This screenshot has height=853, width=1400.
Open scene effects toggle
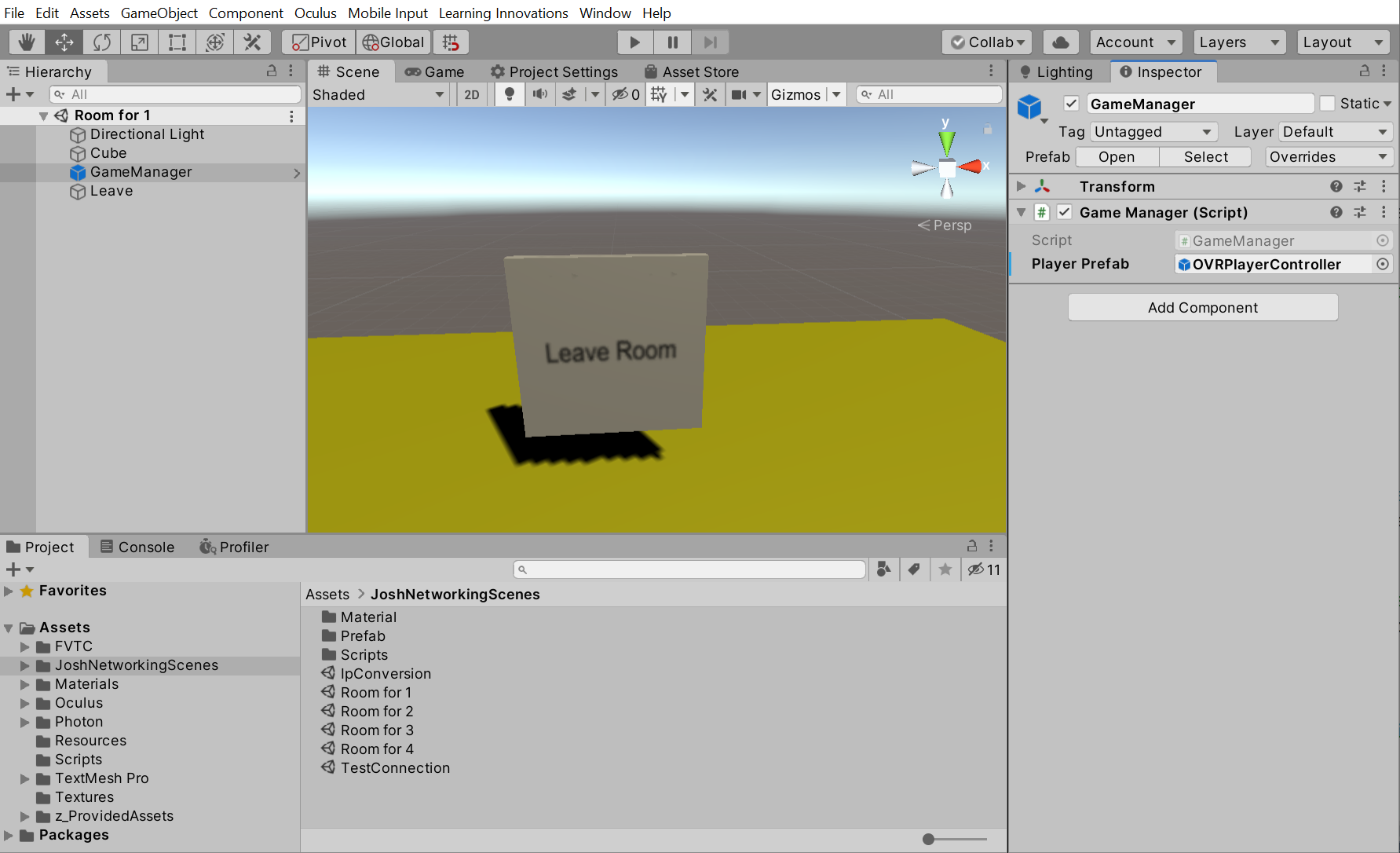coord(570,94)
